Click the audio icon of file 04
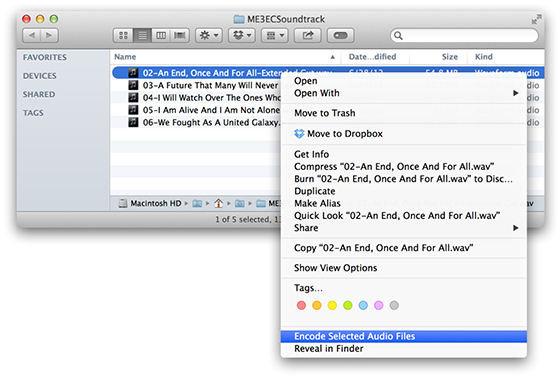560x377 pixels. click(133, 97)
